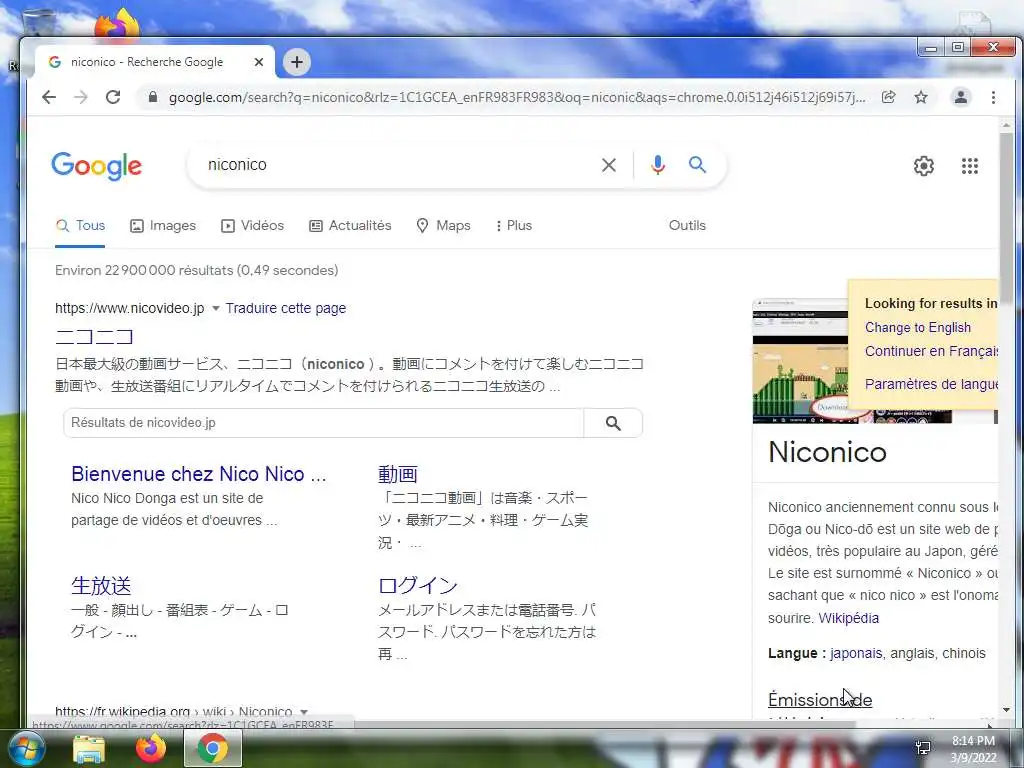This screenshot has width=1024, height=768.
Task: Open Paramètres de langue link
Action: [931, 384]
